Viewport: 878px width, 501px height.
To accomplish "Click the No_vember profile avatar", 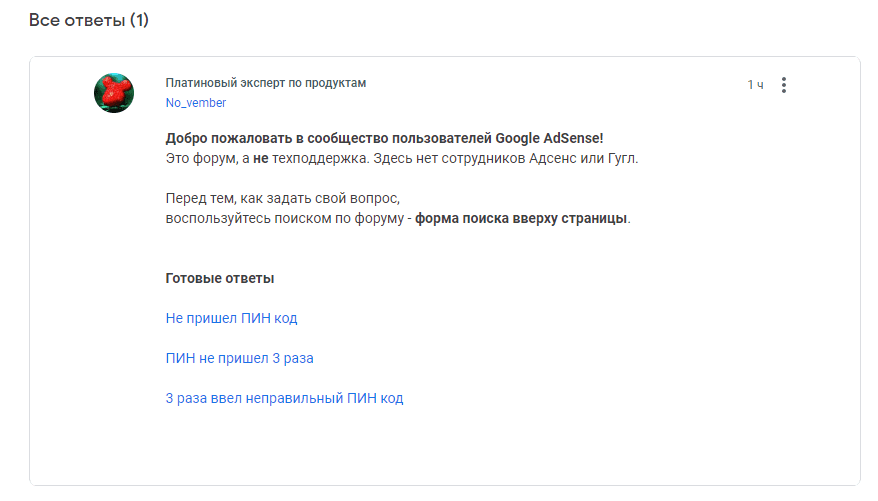I will coord(114,92).
